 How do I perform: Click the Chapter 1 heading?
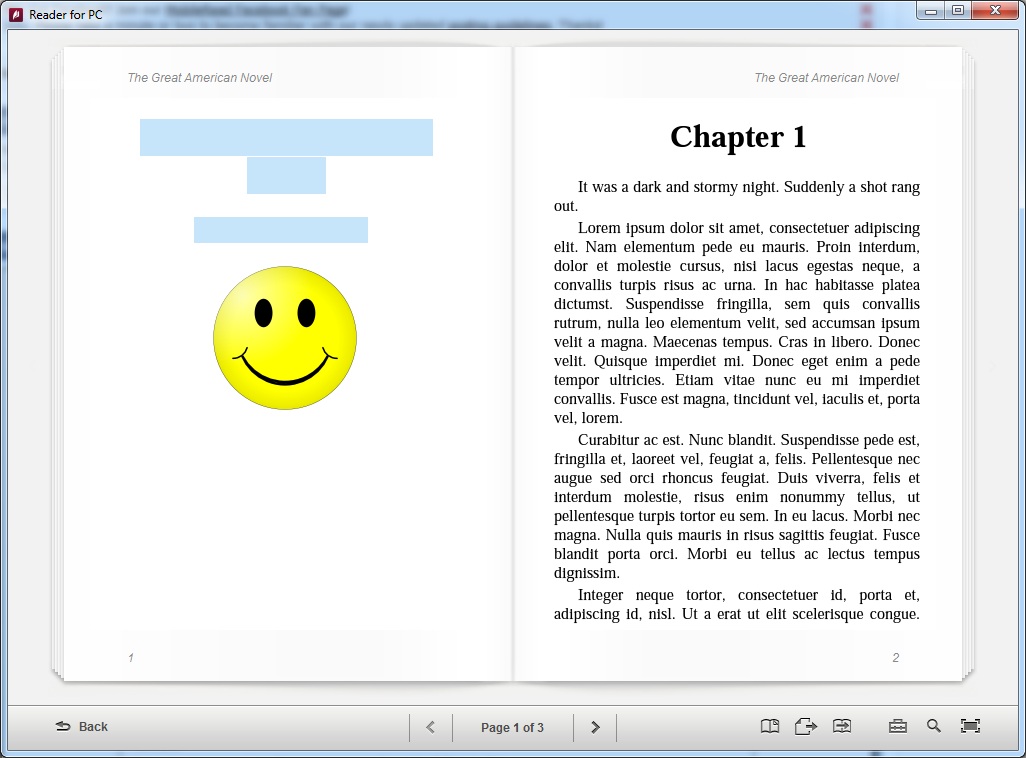[x=737, y=137]
